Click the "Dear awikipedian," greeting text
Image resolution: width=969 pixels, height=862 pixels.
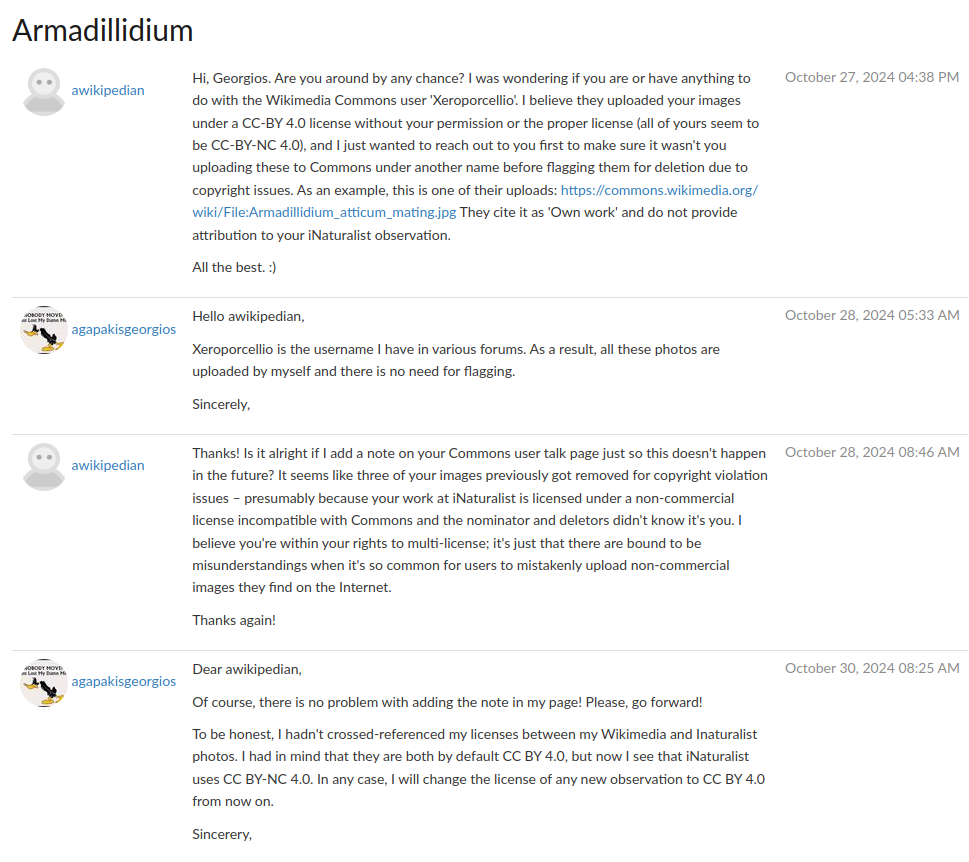click(247, 670)
